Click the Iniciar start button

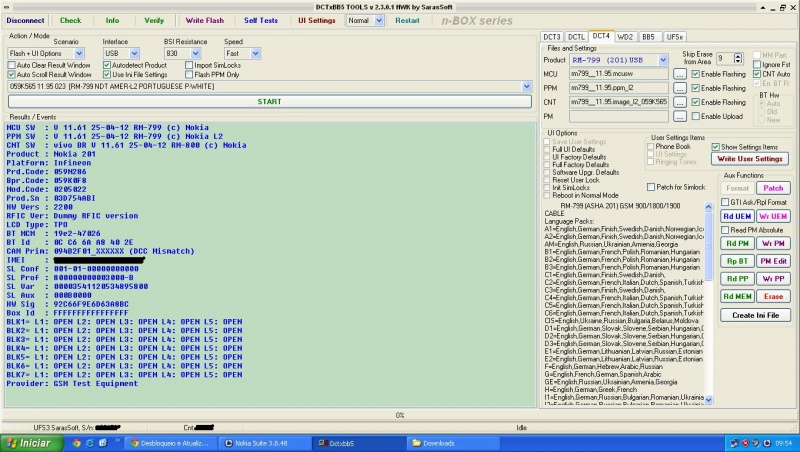coord(31,443)
